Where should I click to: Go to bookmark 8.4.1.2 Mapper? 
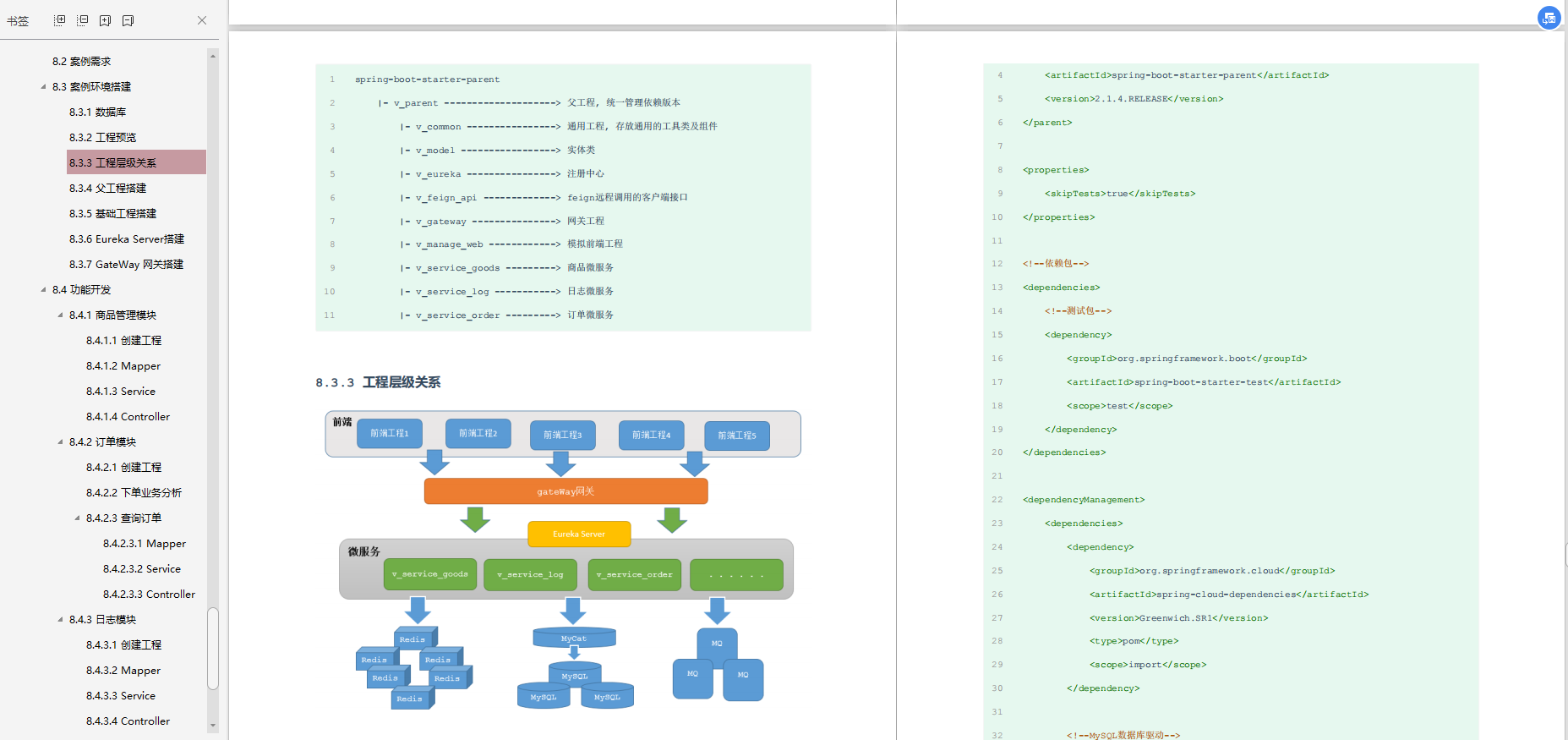click(x=123, y=365)
